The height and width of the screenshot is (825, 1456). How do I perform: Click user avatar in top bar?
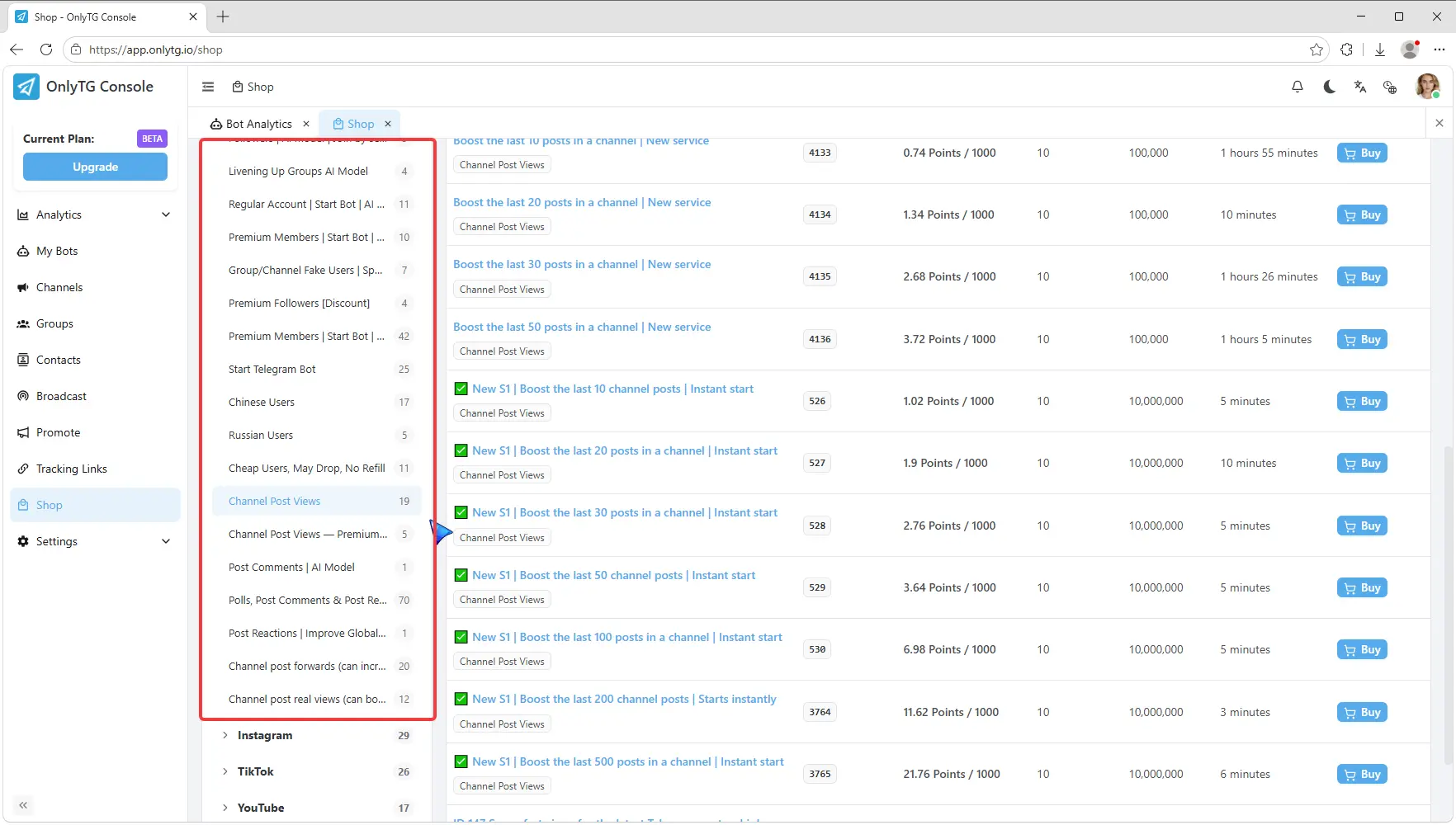point(1427,86)
